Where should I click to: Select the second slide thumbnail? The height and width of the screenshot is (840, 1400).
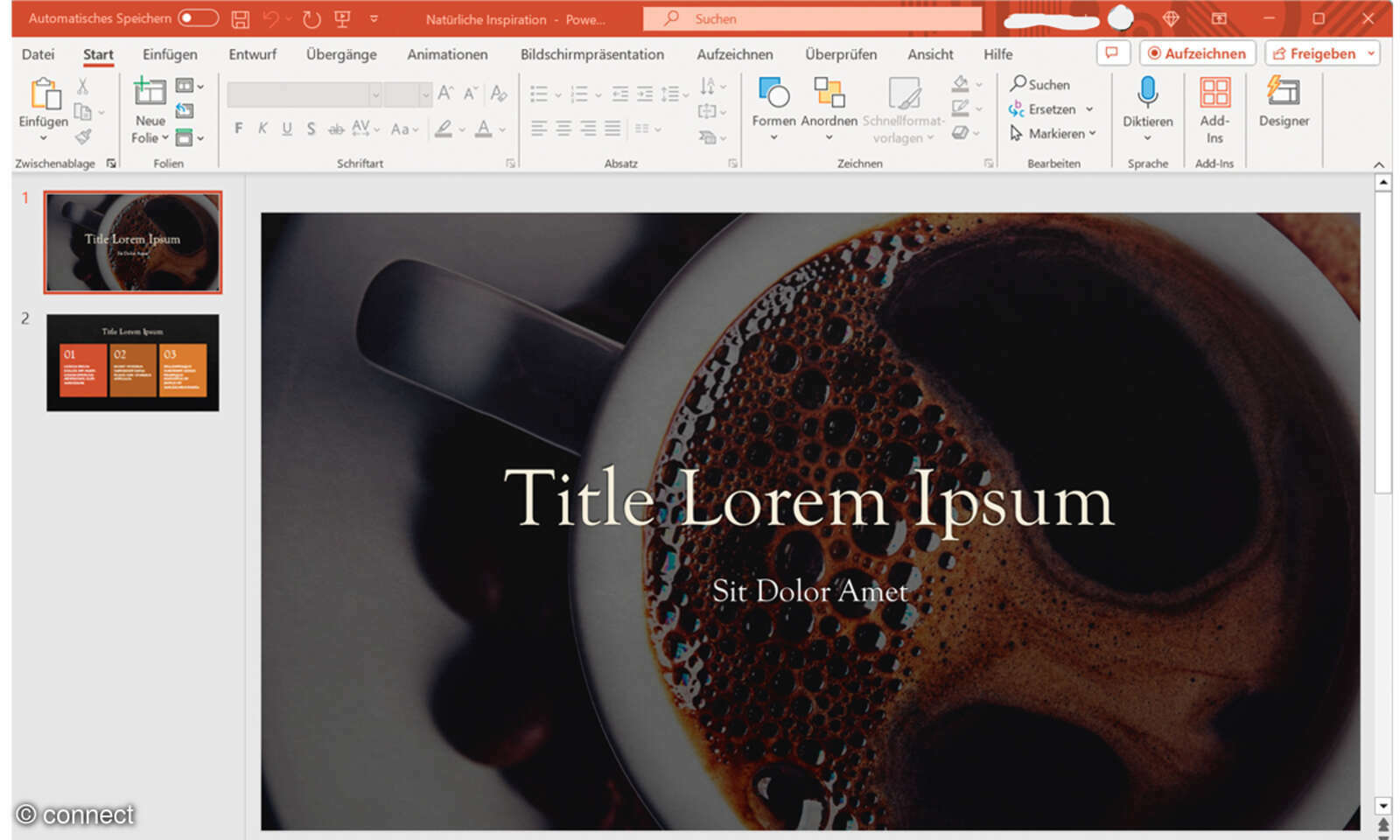click(x=132, y=361)
